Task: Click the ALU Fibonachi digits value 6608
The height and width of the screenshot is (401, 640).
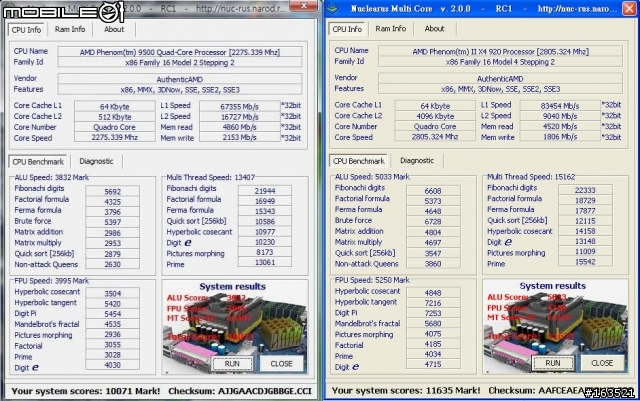Action: (x=433, y=190)
